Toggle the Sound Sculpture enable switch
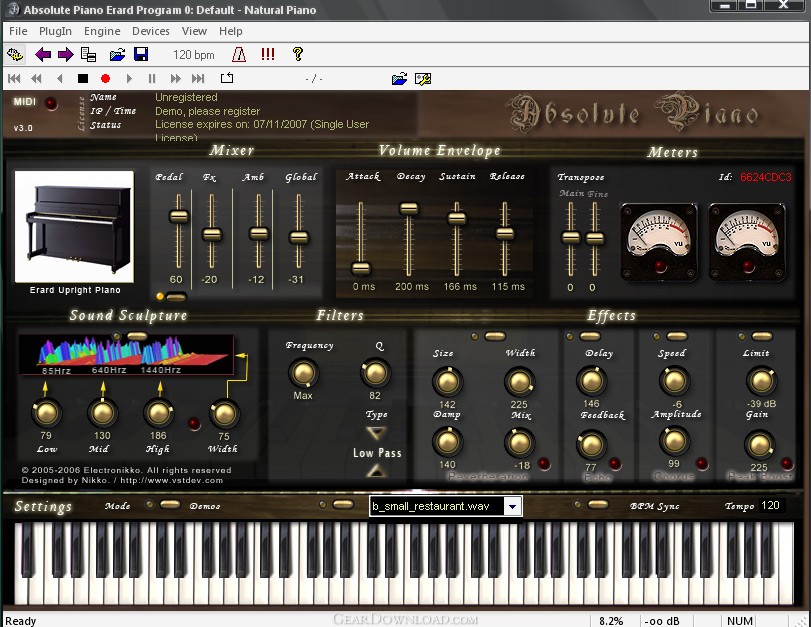This screenshot has height=627, width=811. tap(137, 336)
